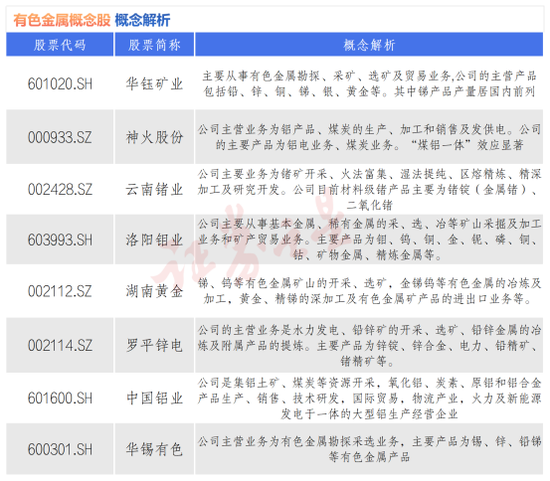Click the 湖南黄金 concept description text
Image resolution: width=550 pixels, height=481 pixels.
tap(369, 291)
